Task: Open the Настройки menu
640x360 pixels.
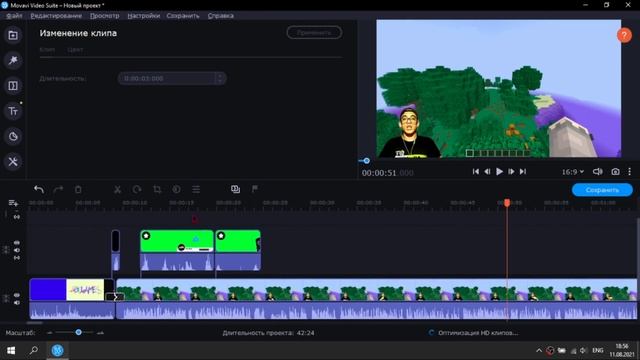Action: coord(143,16)
